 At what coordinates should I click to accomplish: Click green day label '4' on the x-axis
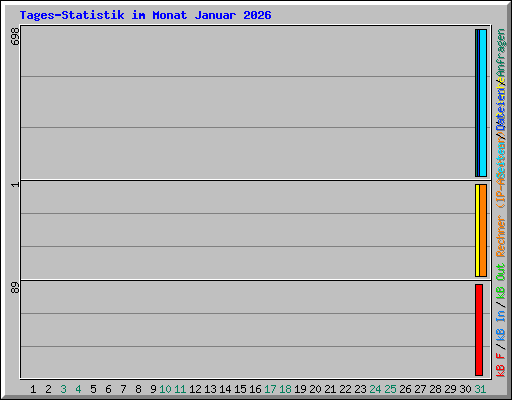click(x=78, y=389)
